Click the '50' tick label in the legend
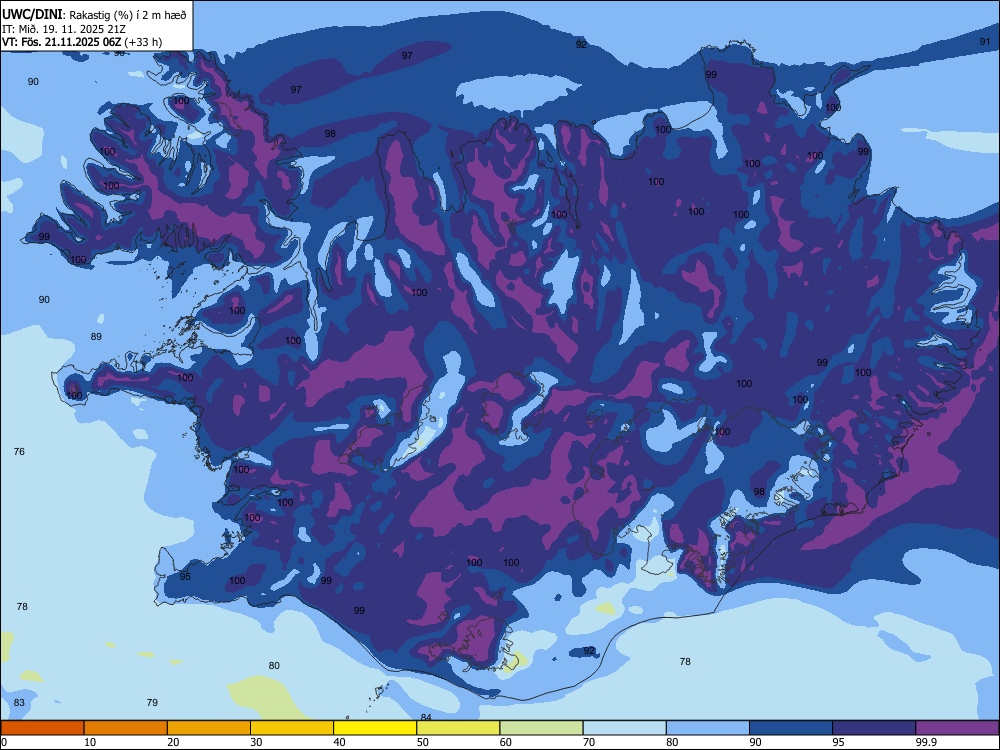Screen dimensions: 1000x750 pos(423,742)
